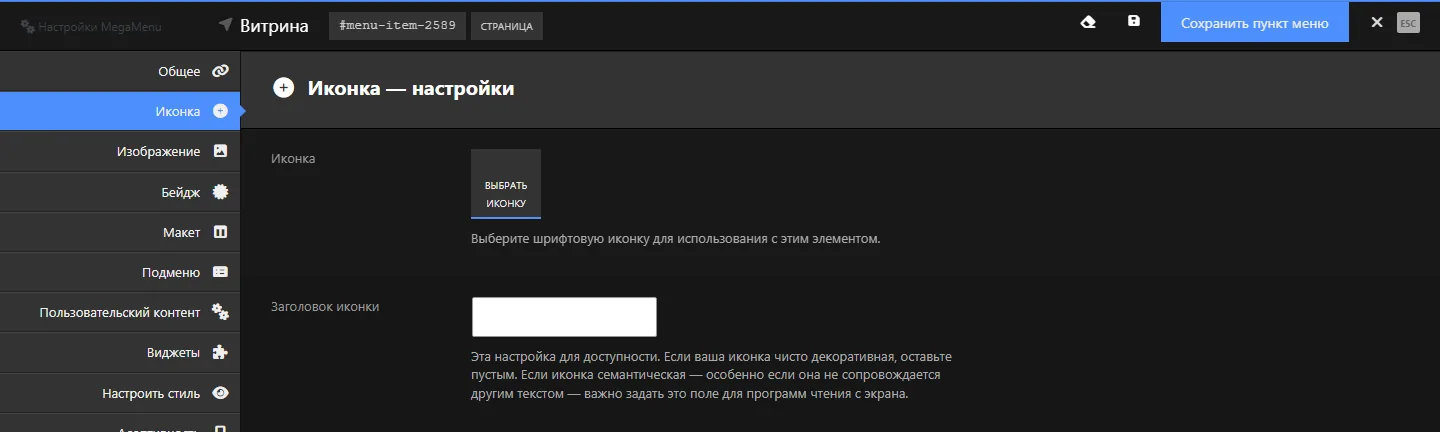Click the eraser icon in the top bar
The height and width of the screenshot is (432, 1440).
point(1089,22)
